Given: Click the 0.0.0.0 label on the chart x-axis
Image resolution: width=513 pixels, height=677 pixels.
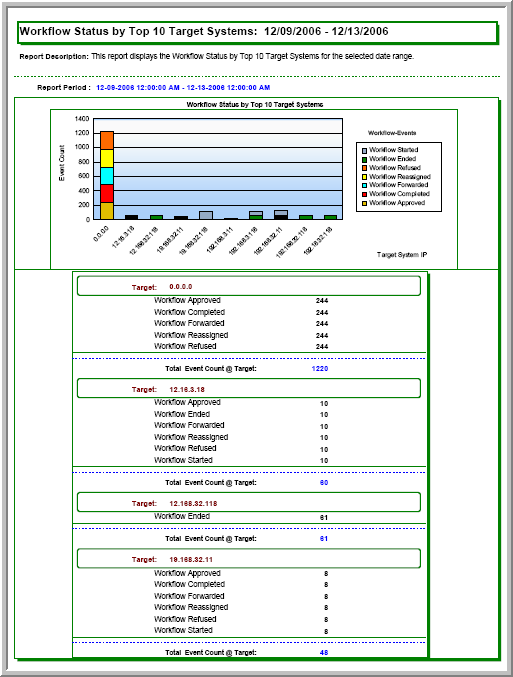Looking at the screenshot, I should pyautogui.click(x=101, y=233).
